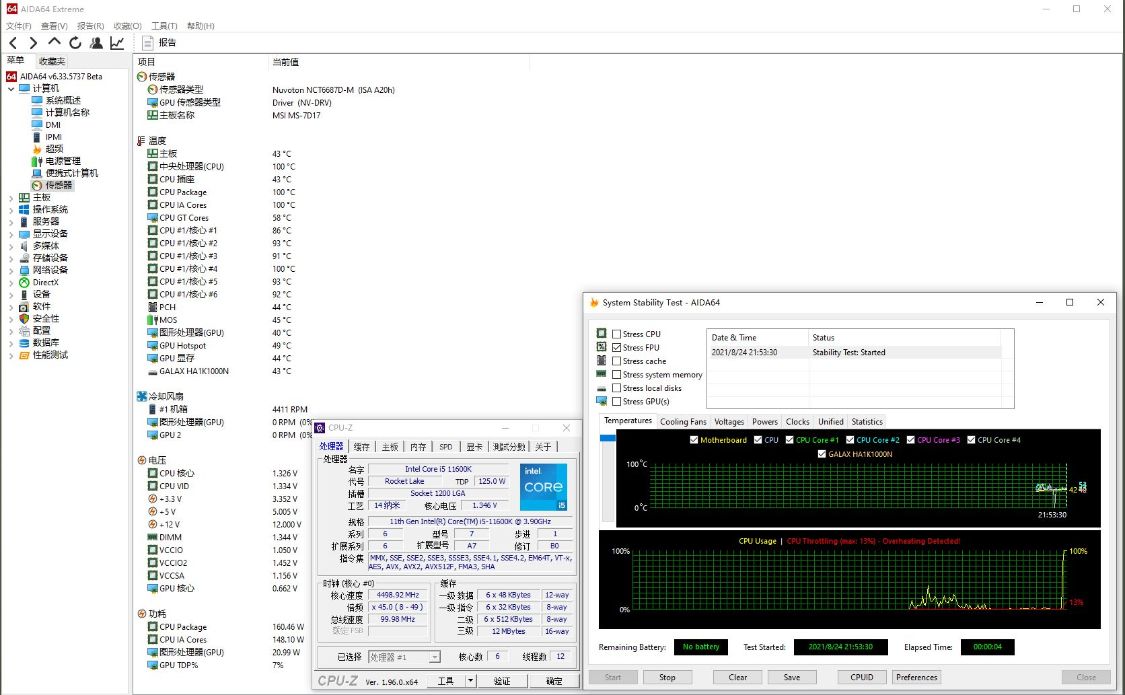Open the 工具 dropdown arrow in CPU-Z
Image resolution: width=1125 pixels, height=695 pixels.
470,681
